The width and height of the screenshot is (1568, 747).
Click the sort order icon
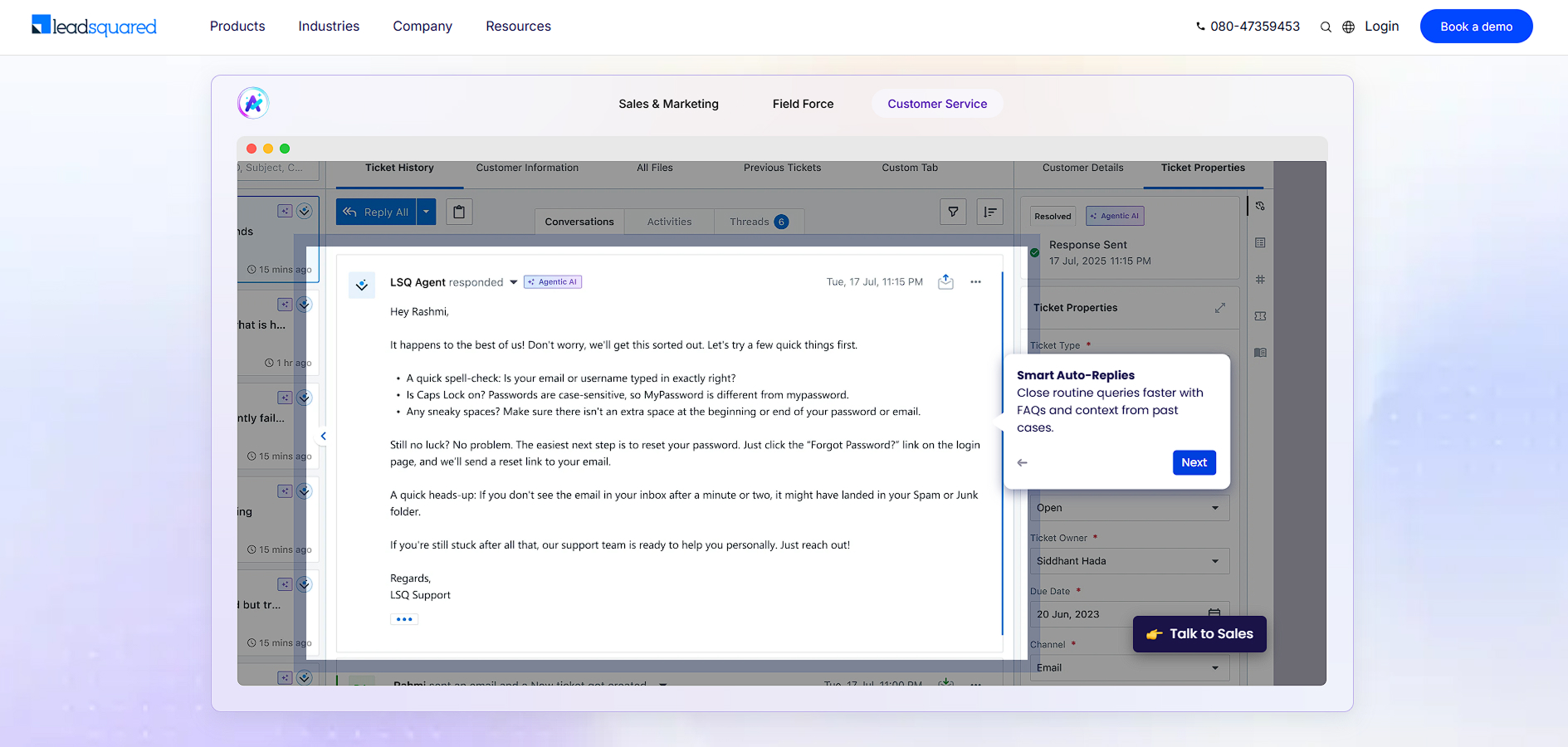(990, 212)
